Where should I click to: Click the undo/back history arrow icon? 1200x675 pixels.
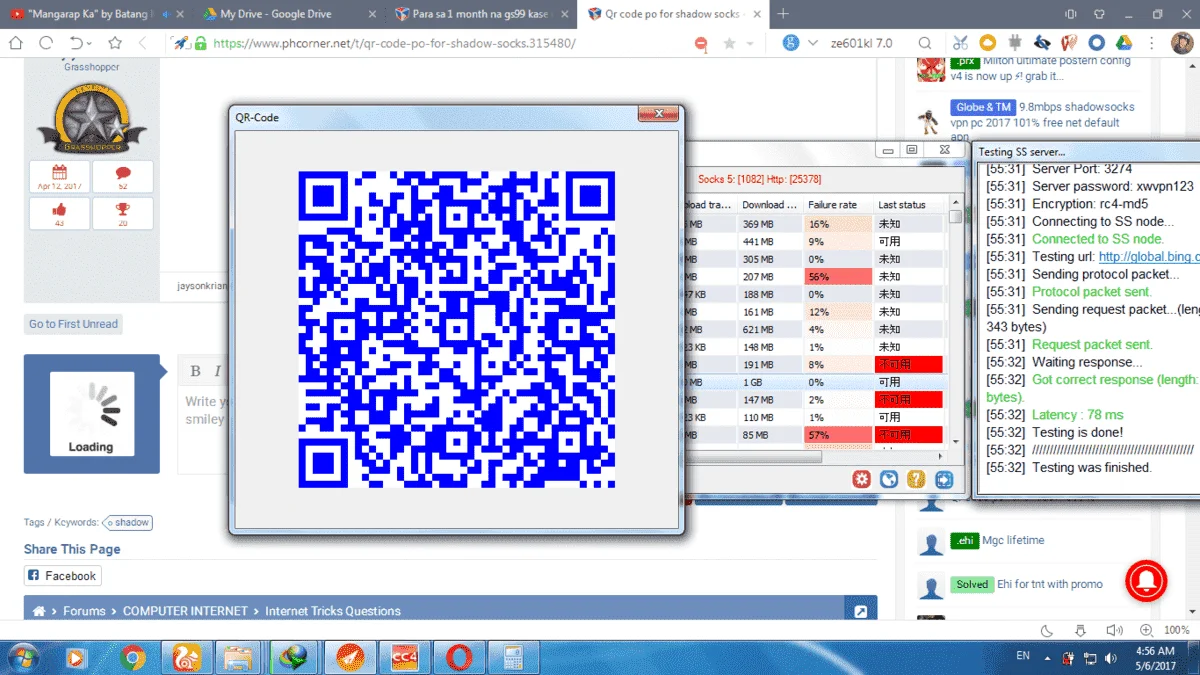75,43
